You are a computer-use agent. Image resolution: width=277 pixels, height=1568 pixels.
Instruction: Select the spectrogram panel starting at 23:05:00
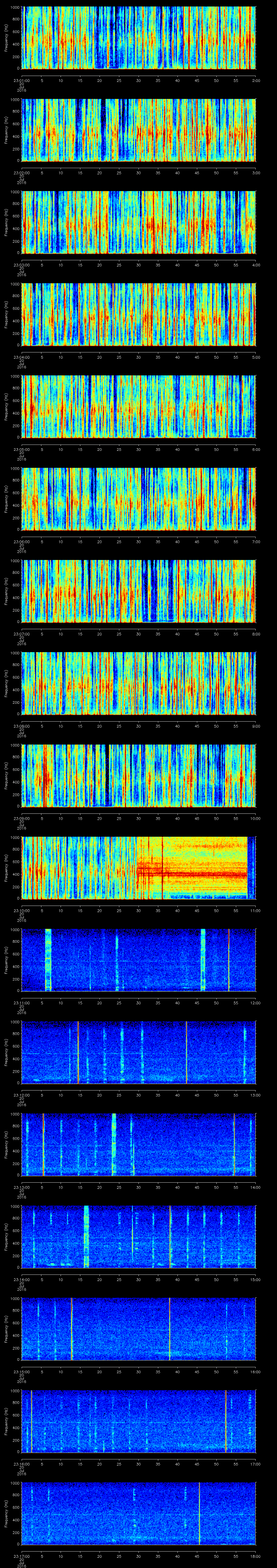click(x=139, y=407)
